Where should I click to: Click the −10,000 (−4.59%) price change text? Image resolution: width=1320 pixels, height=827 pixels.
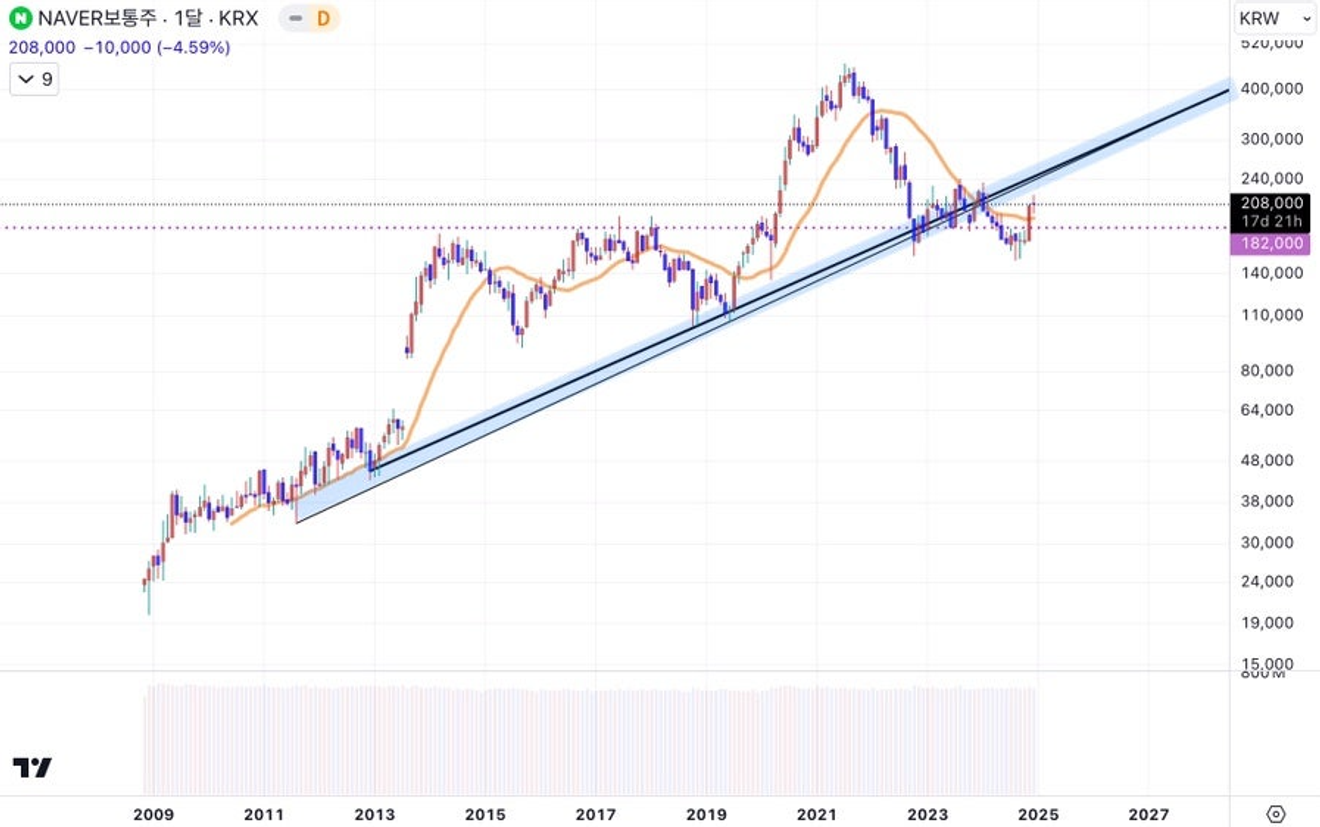[156, 47]
